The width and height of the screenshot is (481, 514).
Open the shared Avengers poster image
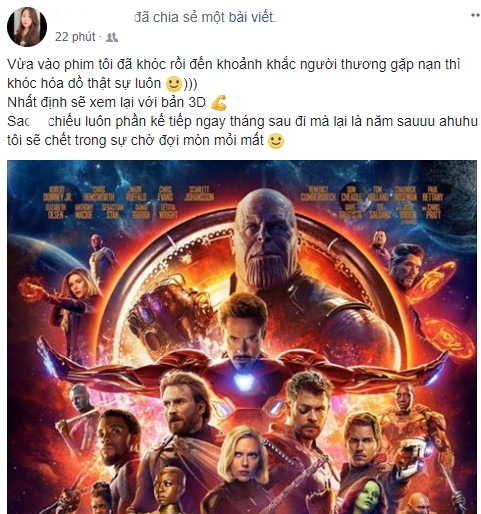pos(242,337)
